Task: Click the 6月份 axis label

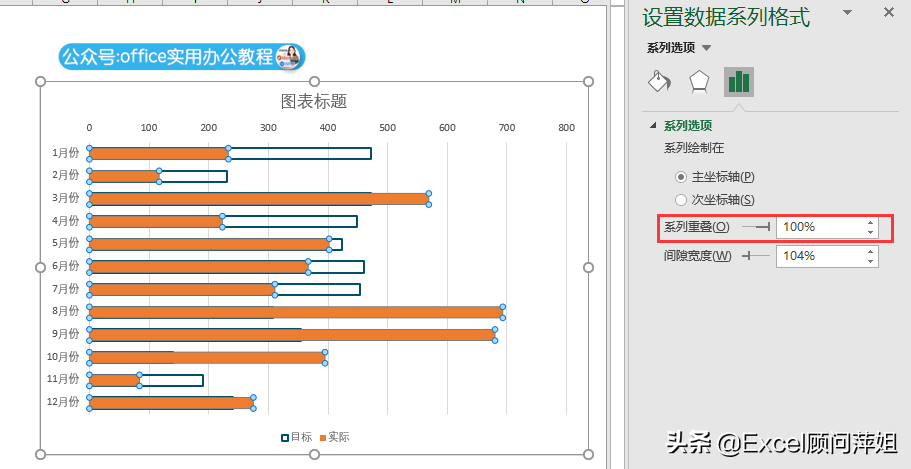Action: coord(65,266)
